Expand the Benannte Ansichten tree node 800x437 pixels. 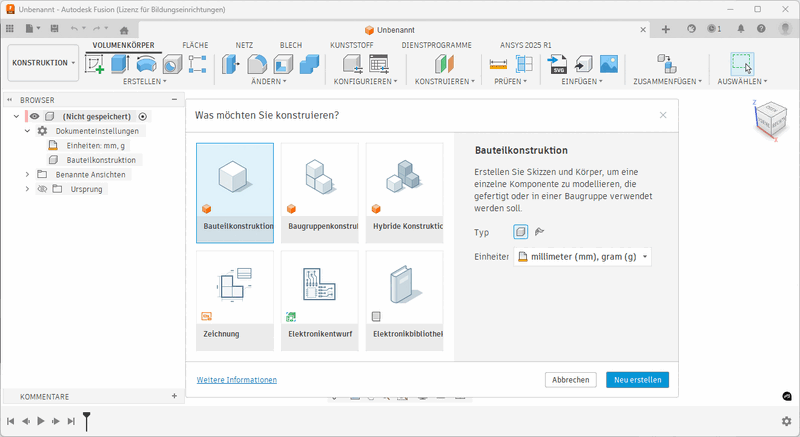tap(28, 174)
